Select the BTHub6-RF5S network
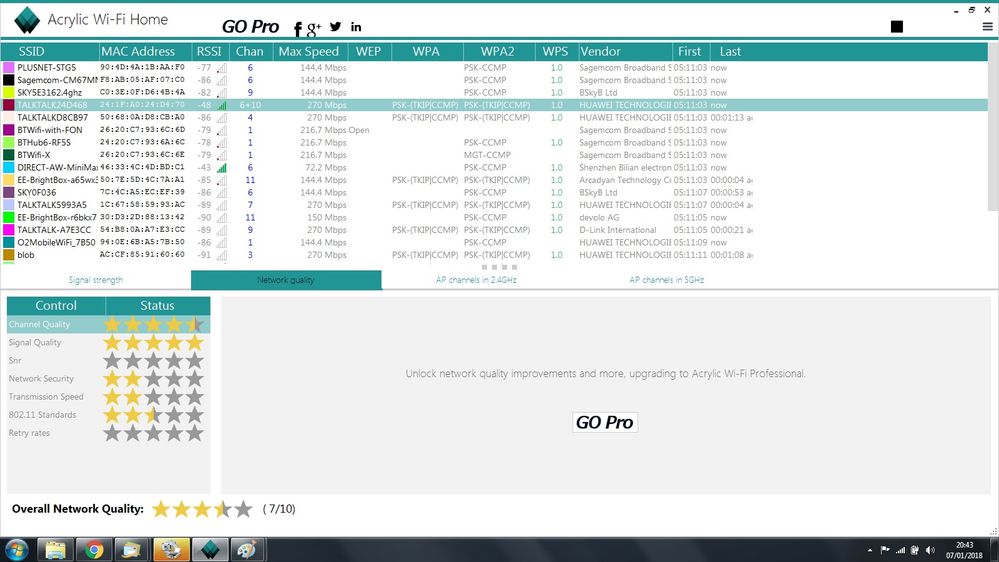The image size is (999, 562). click(x=494, y=143)
